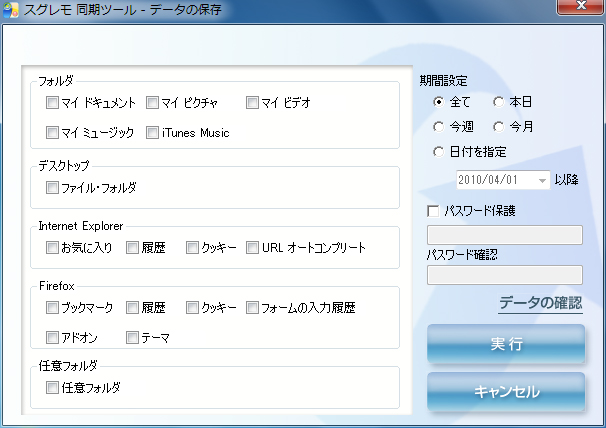606x428 pixels.
Task: Enable マイ ピクチャ folder option
Action: pos(152,103)
